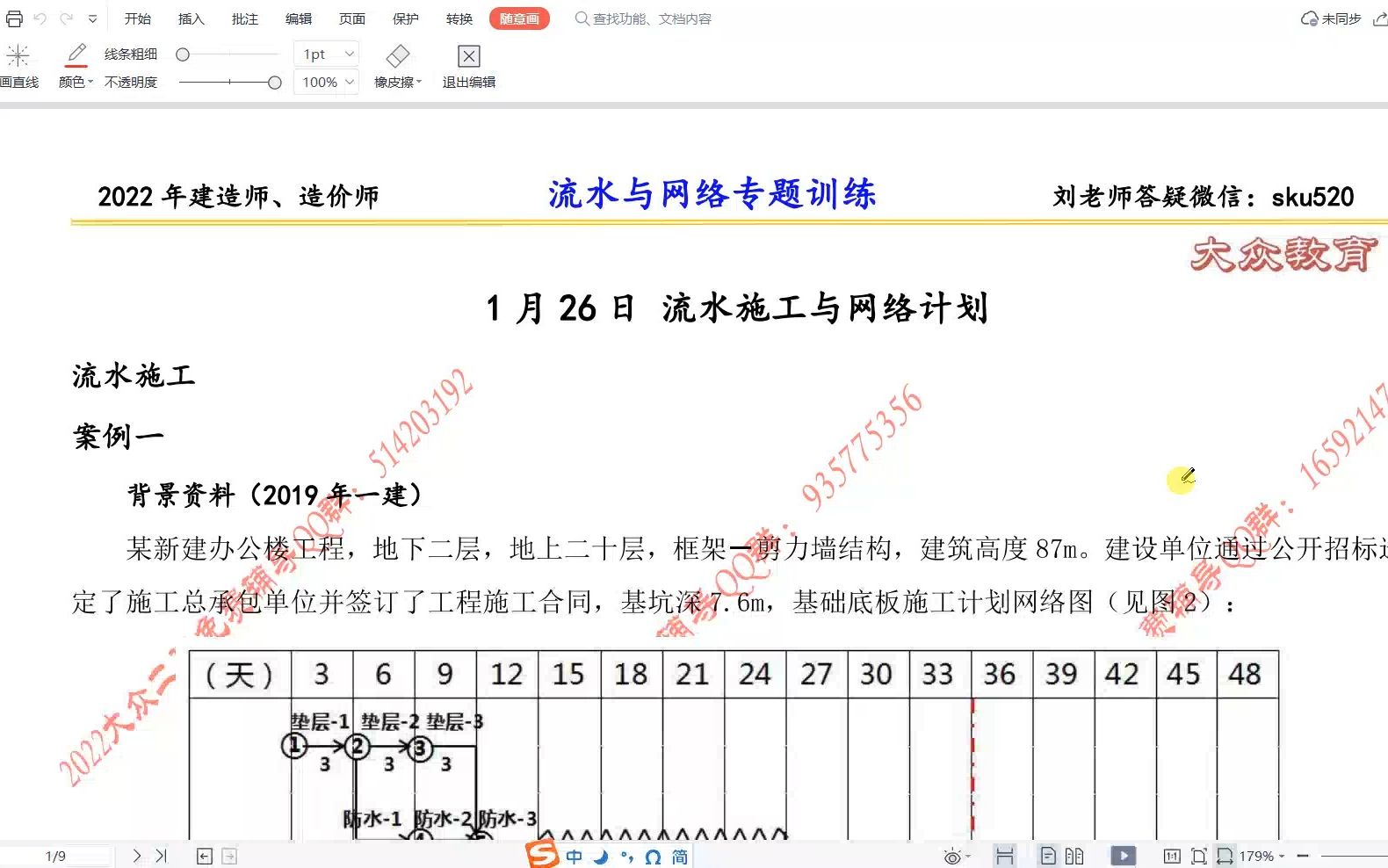Click the continuous scroll icon in the status bar

click(1005, 856)
